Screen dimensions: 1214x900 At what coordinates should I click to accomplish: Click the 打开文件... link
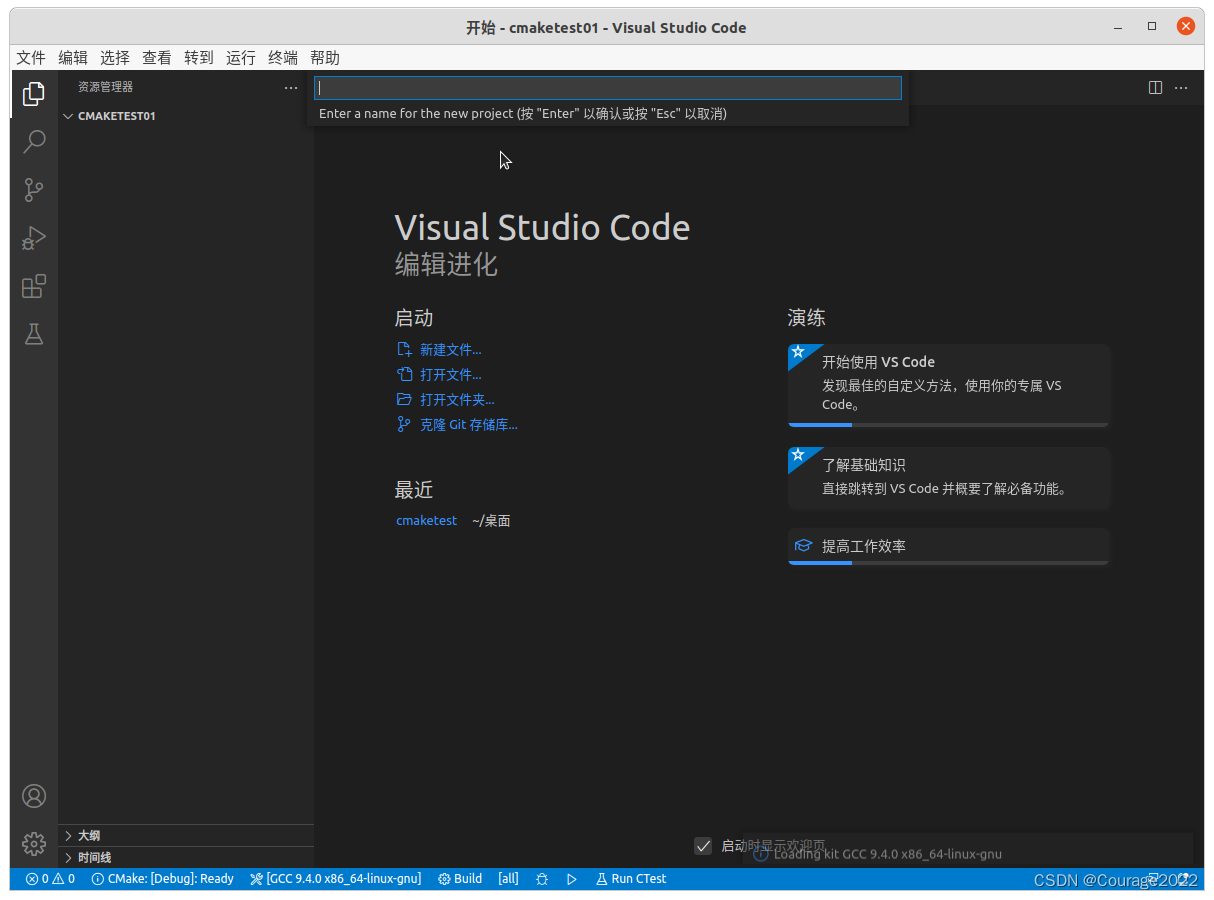(x=439, y=375)
